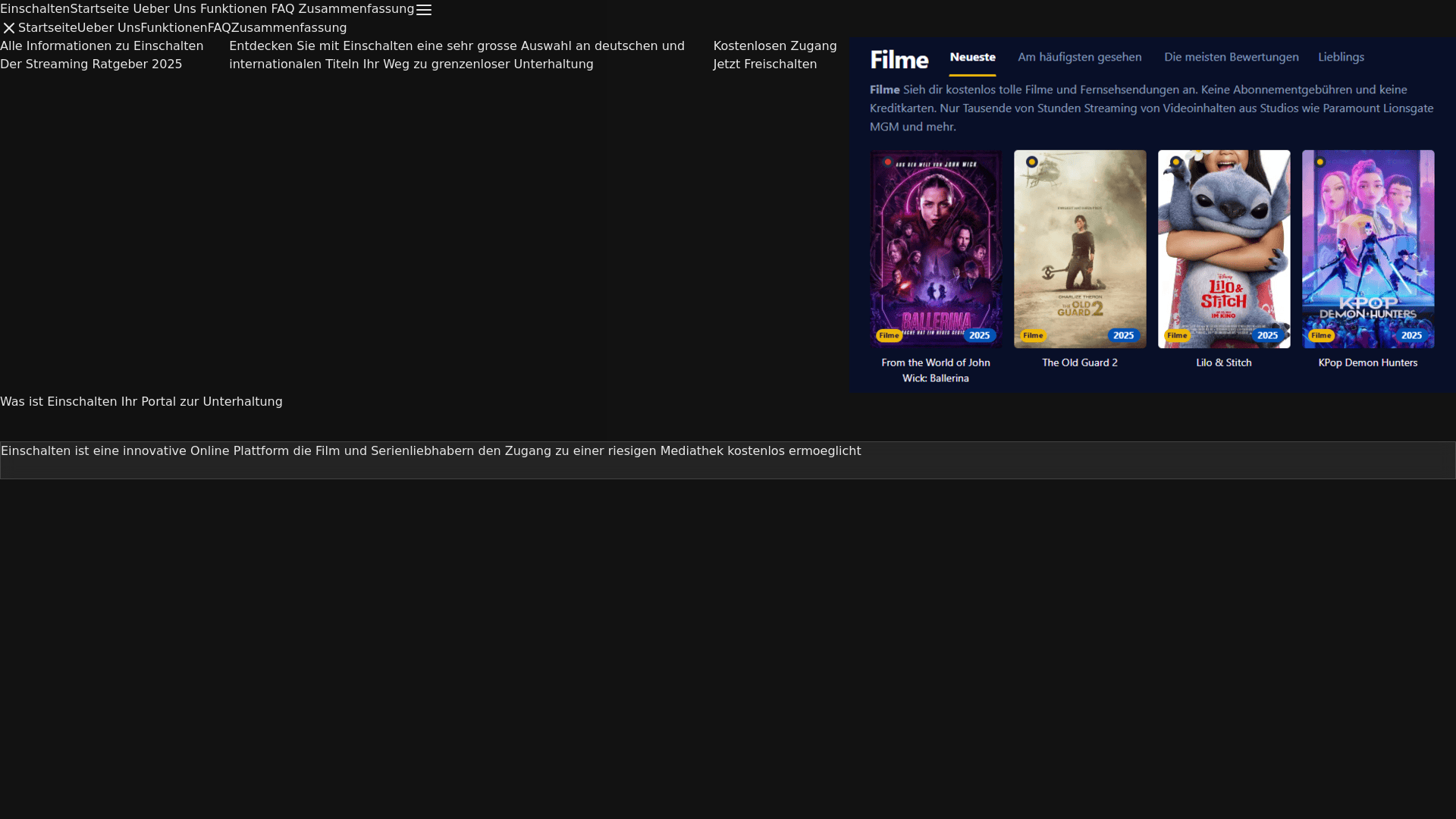This screenshot has width=1456, height=819.
Task: Open the hamburger menu icon
Action: point(424,10)
